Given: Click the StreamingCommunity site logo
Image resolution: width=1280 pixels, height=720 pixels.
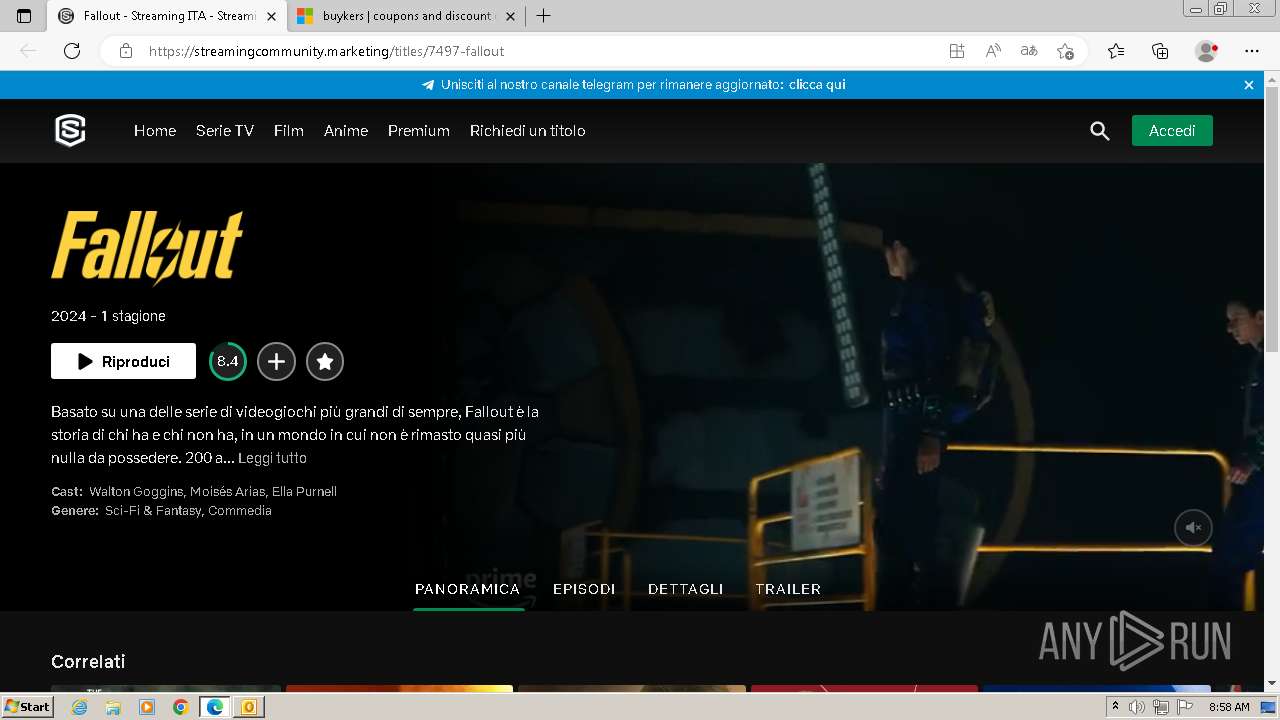Looking at the screenshot, I should (70, 131).
